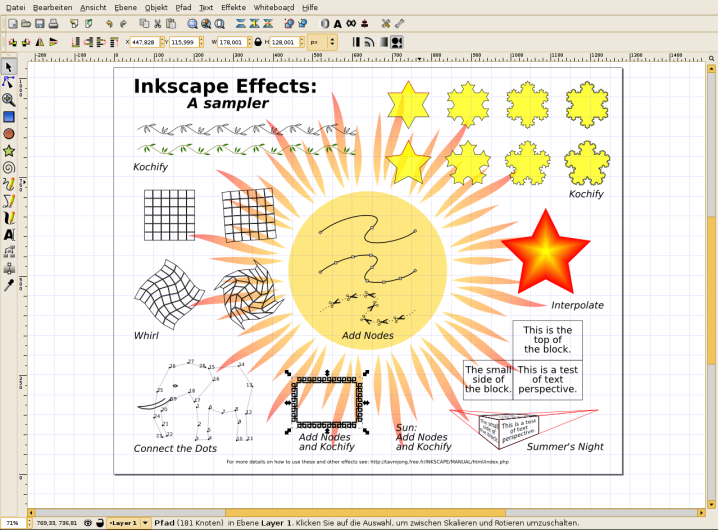Select the Zoom tool in toolbox
718x530 pixels.
tap(9, 99)
